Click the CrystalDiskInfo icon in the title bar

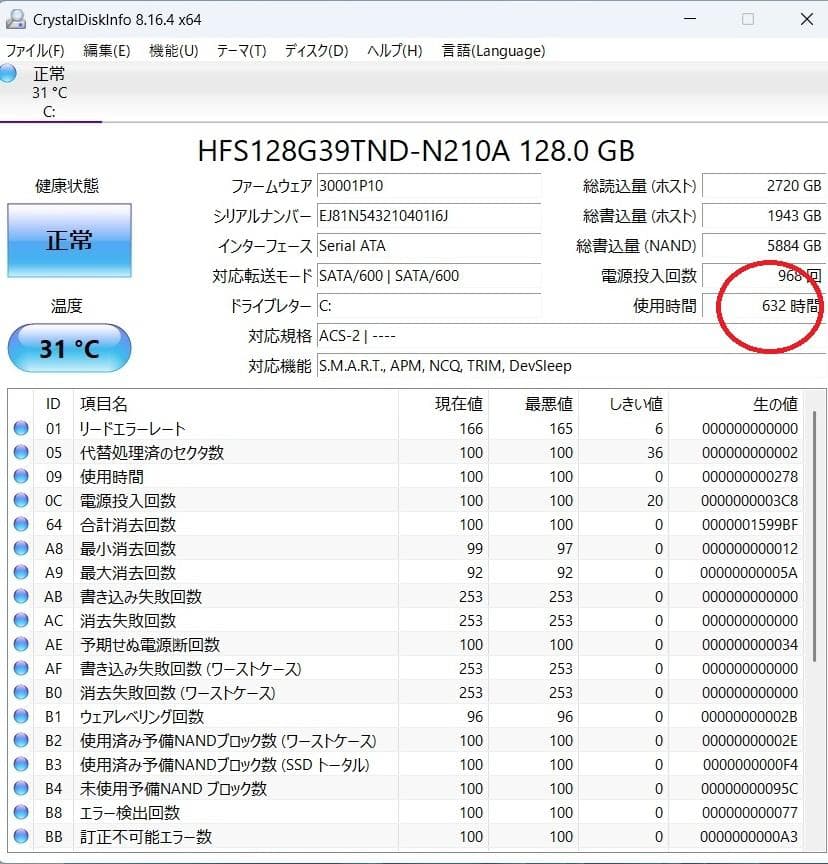coord(16,18)
